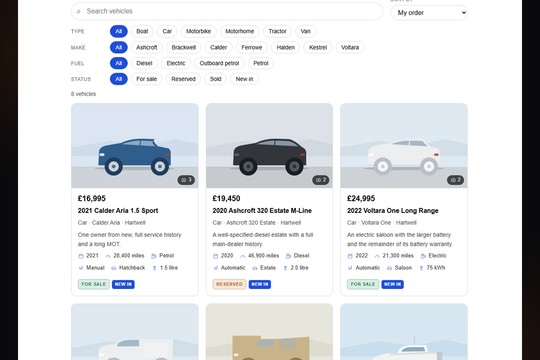Filter make by Voltara
Image resolution: width=540 pixels, height=360 pixels.
350,48
